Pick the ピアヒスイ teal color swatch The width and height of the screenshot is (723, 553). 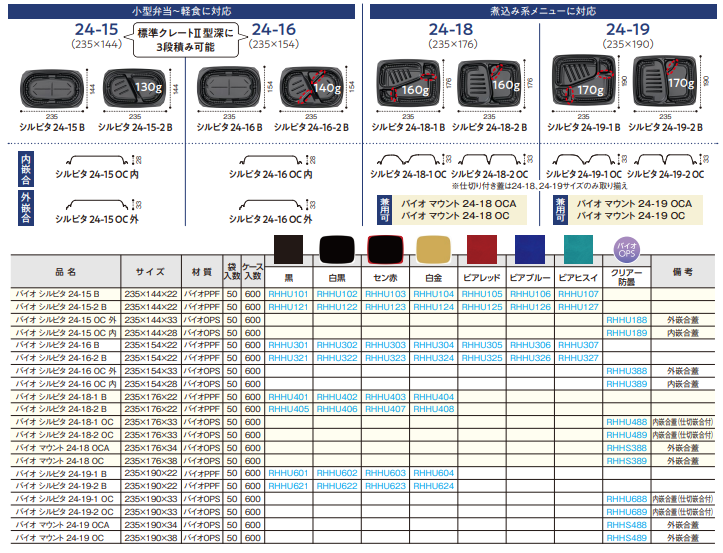[x=580, y=250]
